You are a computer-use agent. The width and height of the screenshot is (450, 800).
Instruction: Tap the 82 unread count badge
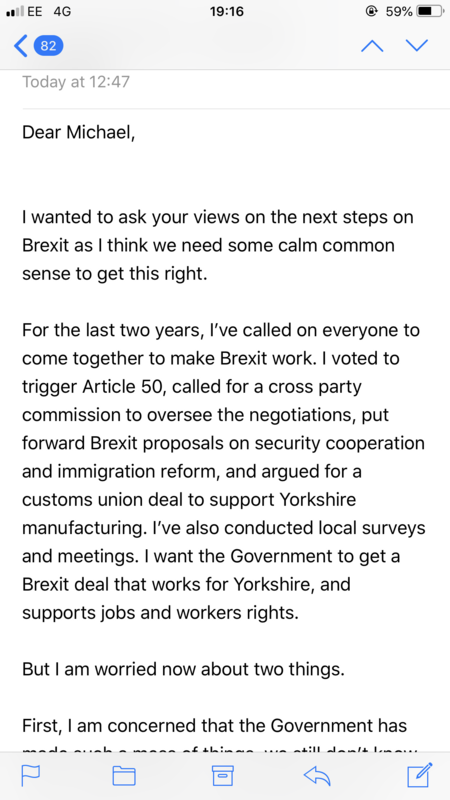point(48,46)
